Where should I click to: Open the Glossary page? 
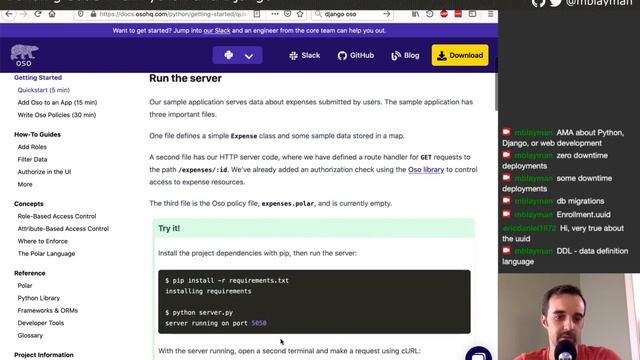click(x=30, y=336)
